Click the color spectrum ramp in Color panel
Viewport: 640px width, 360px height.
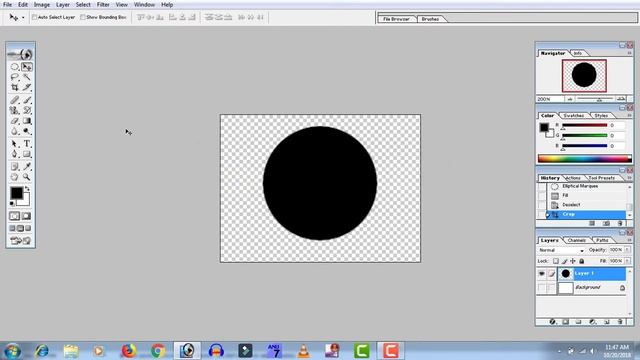584,159
